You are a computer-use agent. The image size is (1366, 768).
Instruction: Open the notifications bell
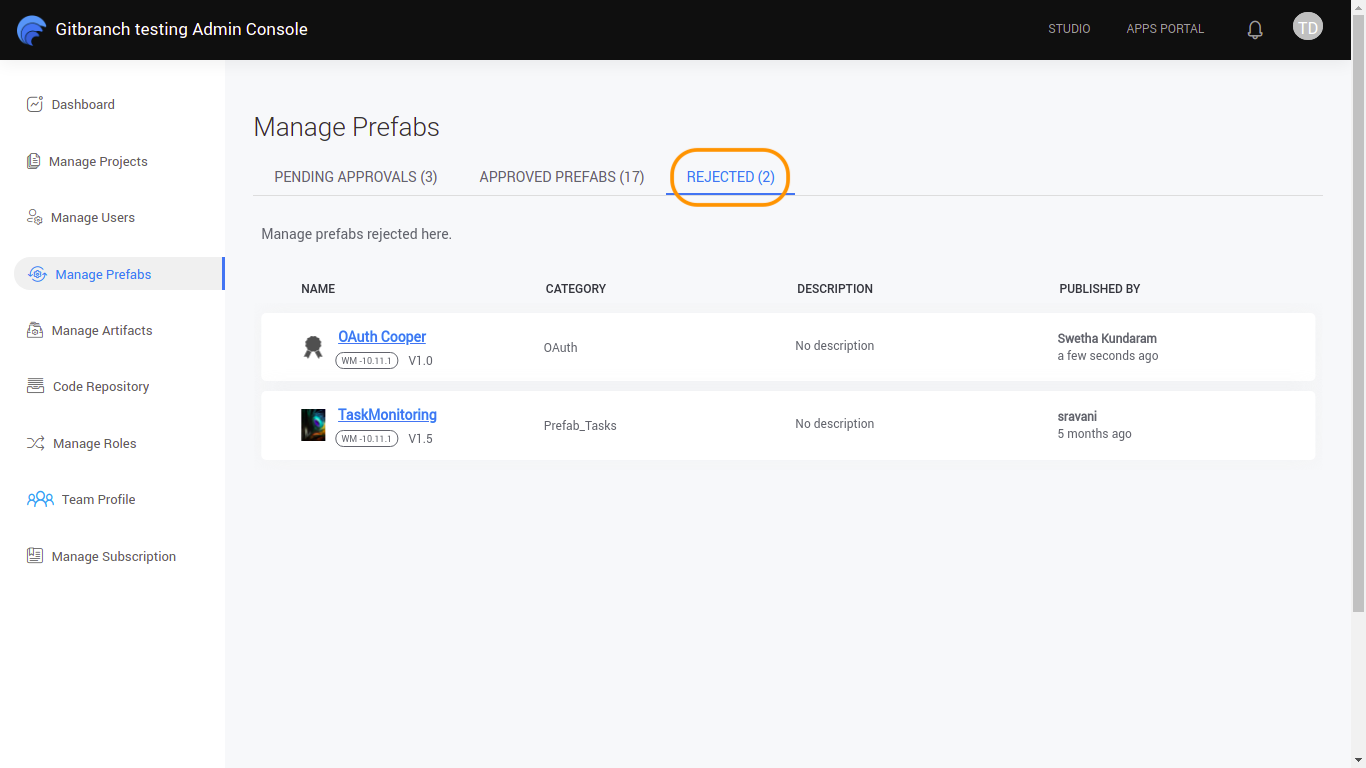(x=1255, y=30)
